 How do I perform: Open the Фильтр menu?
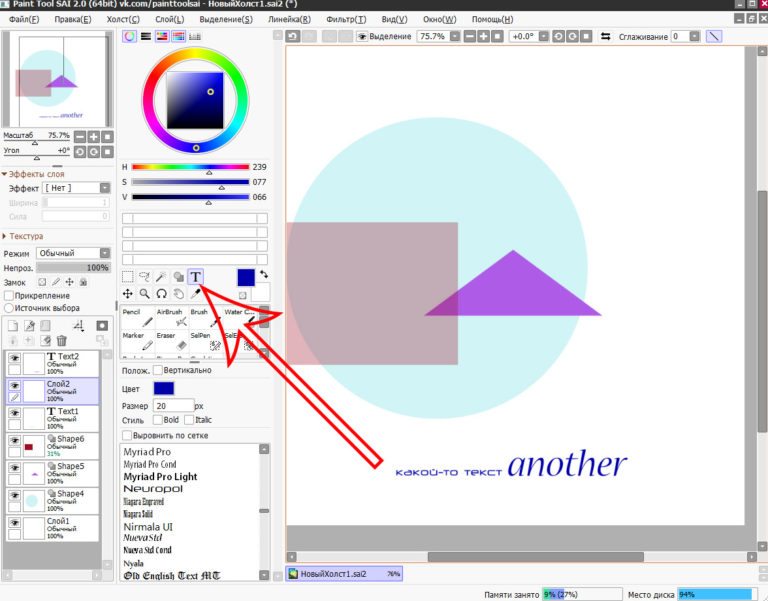click(345, 19)
